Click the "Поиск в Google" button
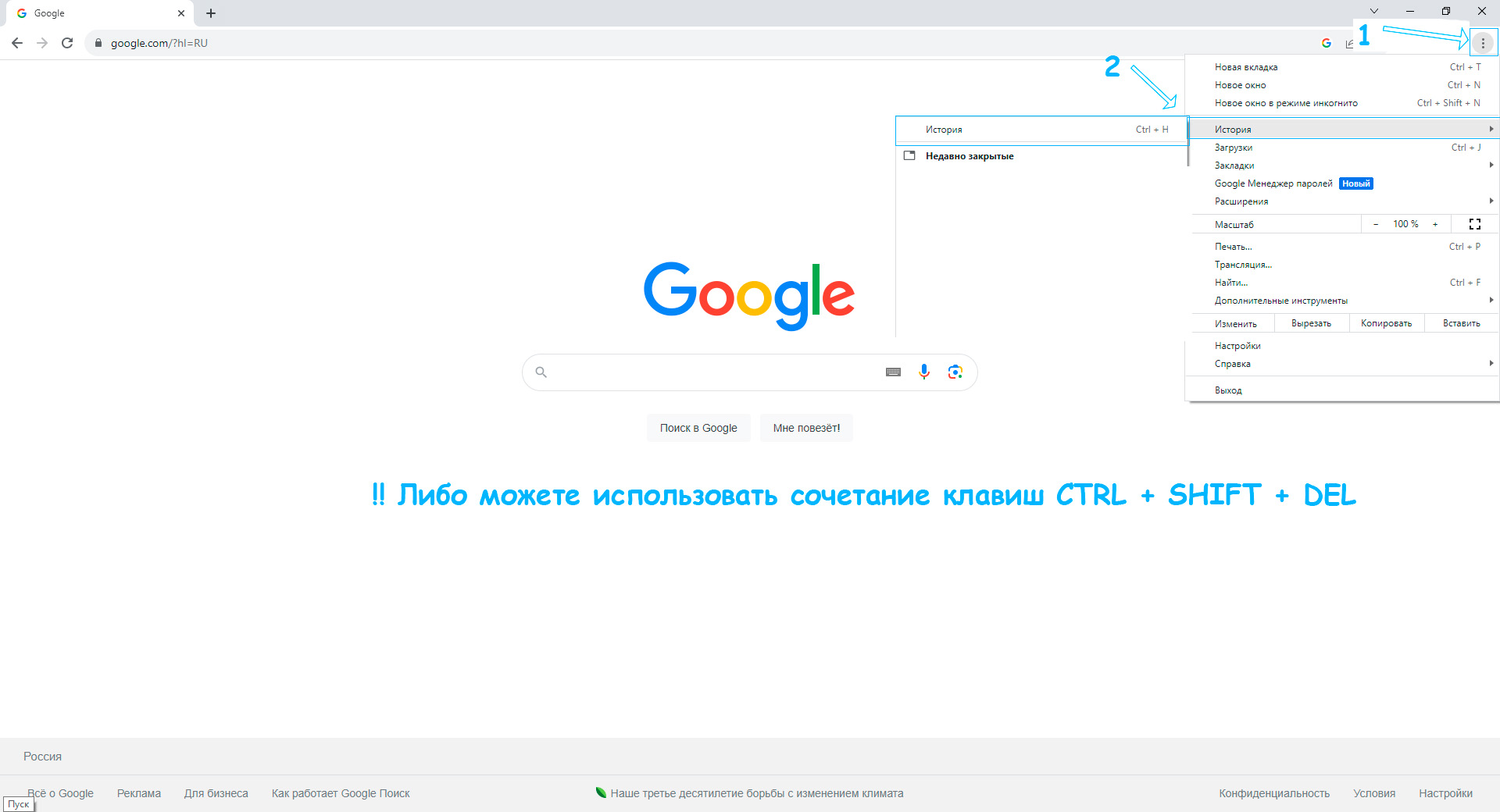Image resolution: width=1500 pixels, height=812 pixels. pyautogui.click(x=698, y=428)
